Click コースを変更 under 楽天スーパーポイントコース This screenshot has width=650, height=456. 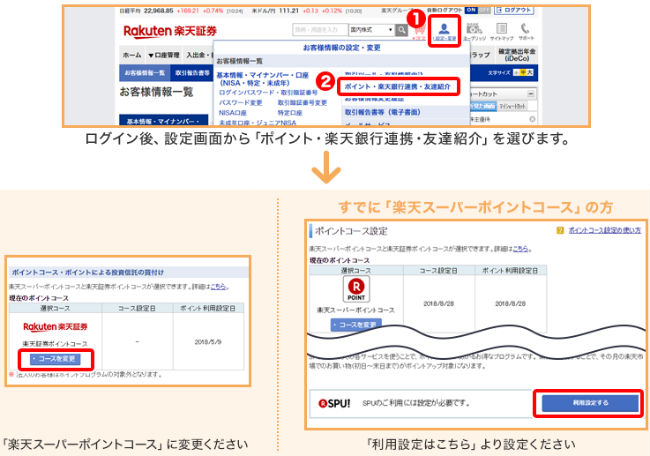click(x=356, y=325)
